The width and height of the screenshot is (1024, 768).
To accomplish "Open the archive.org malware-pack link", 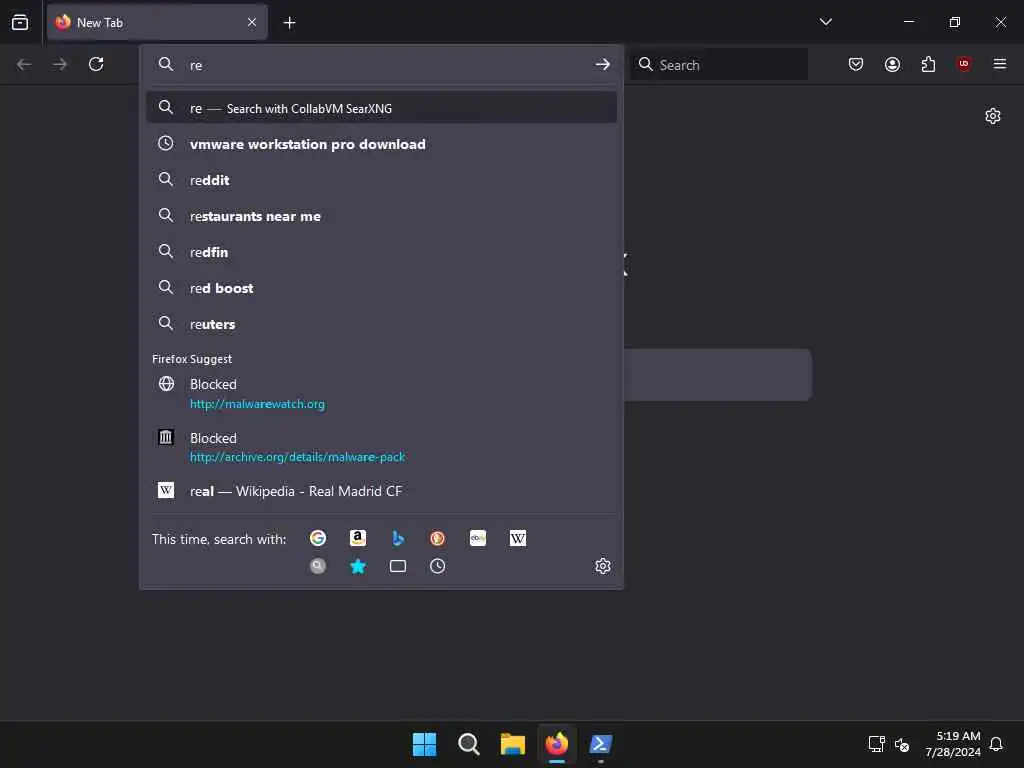I will tap(381, 447).
